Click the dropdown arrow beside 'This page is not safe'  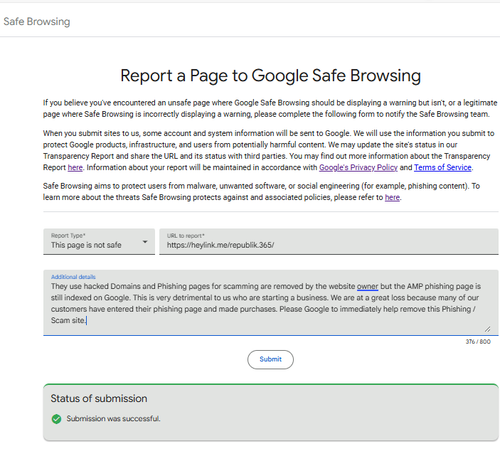[x=145, y=242]
